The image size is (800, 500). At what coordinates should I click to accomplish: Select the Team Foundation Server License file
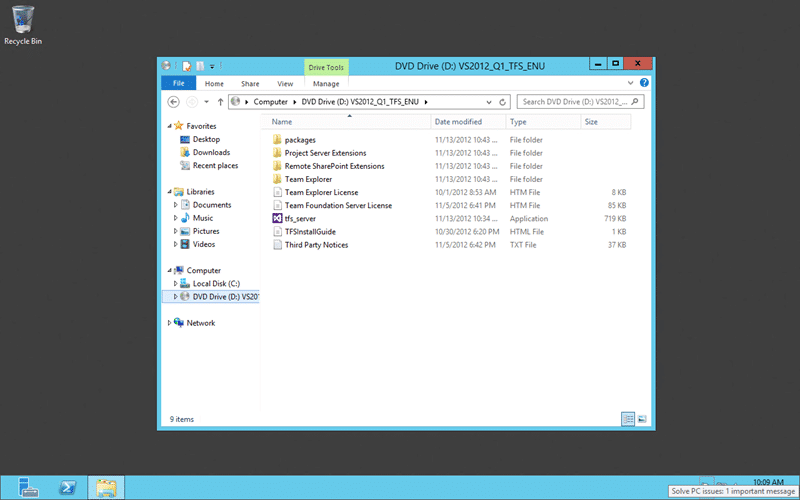[333, 206]
